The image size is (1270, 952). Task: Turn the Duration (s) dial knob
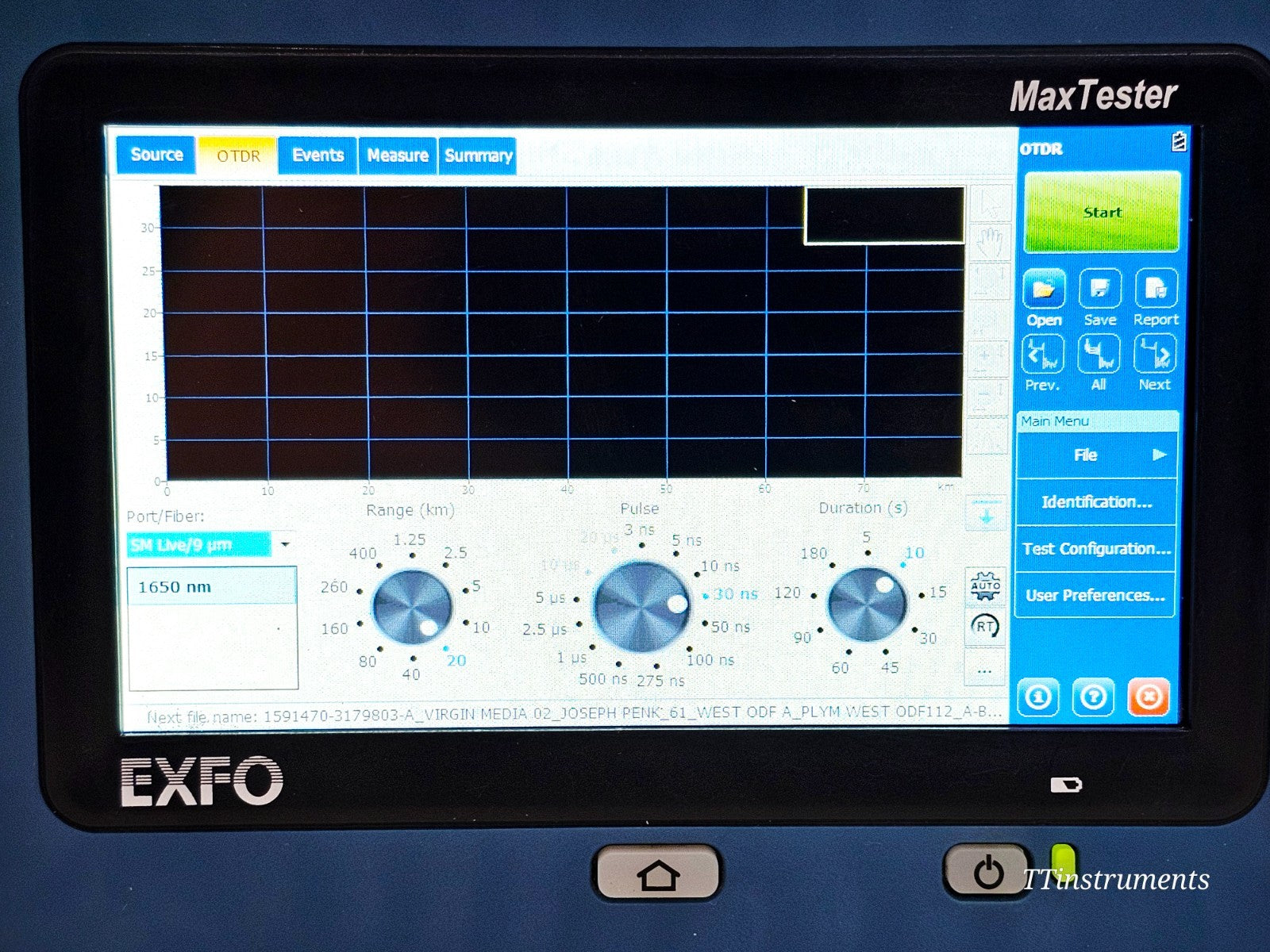click(867, 605)
